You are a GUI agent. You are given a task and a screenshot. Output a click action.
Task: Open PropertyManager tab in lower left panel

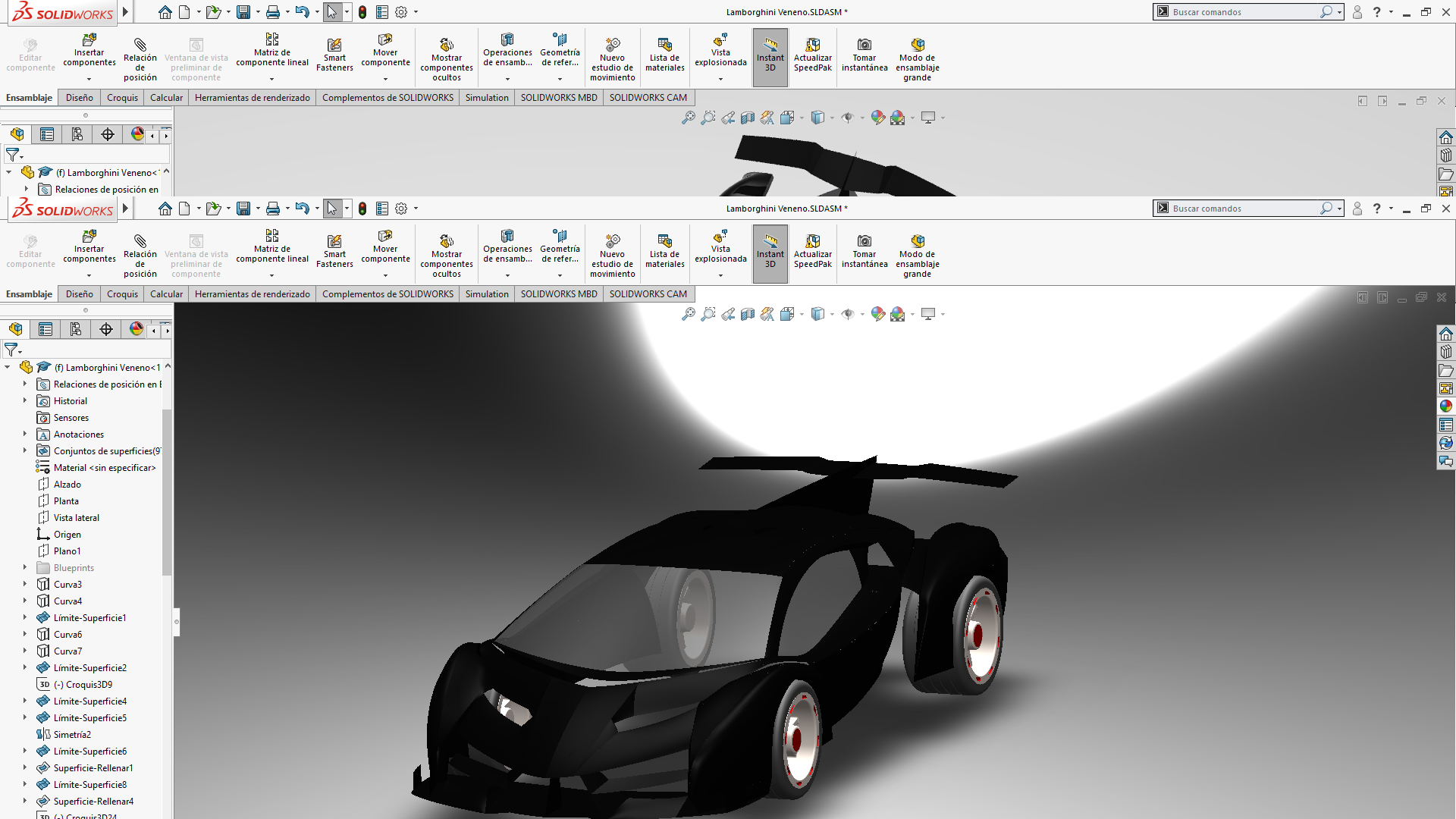(45, 329)
